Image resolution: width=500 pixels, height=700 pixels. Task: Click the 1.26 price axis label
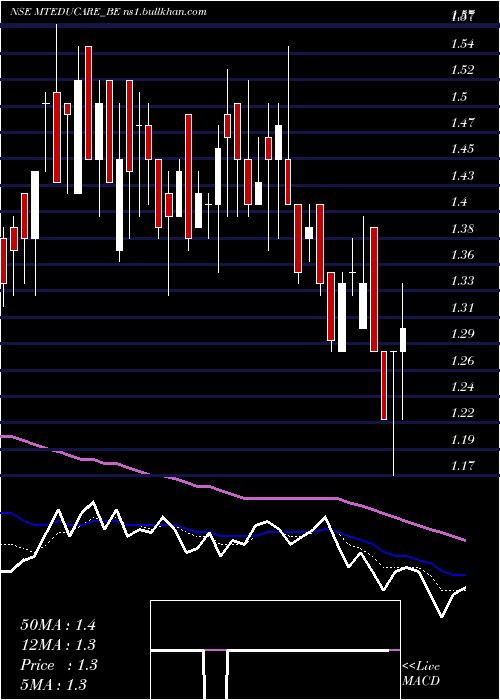click(x=462, y=361)
